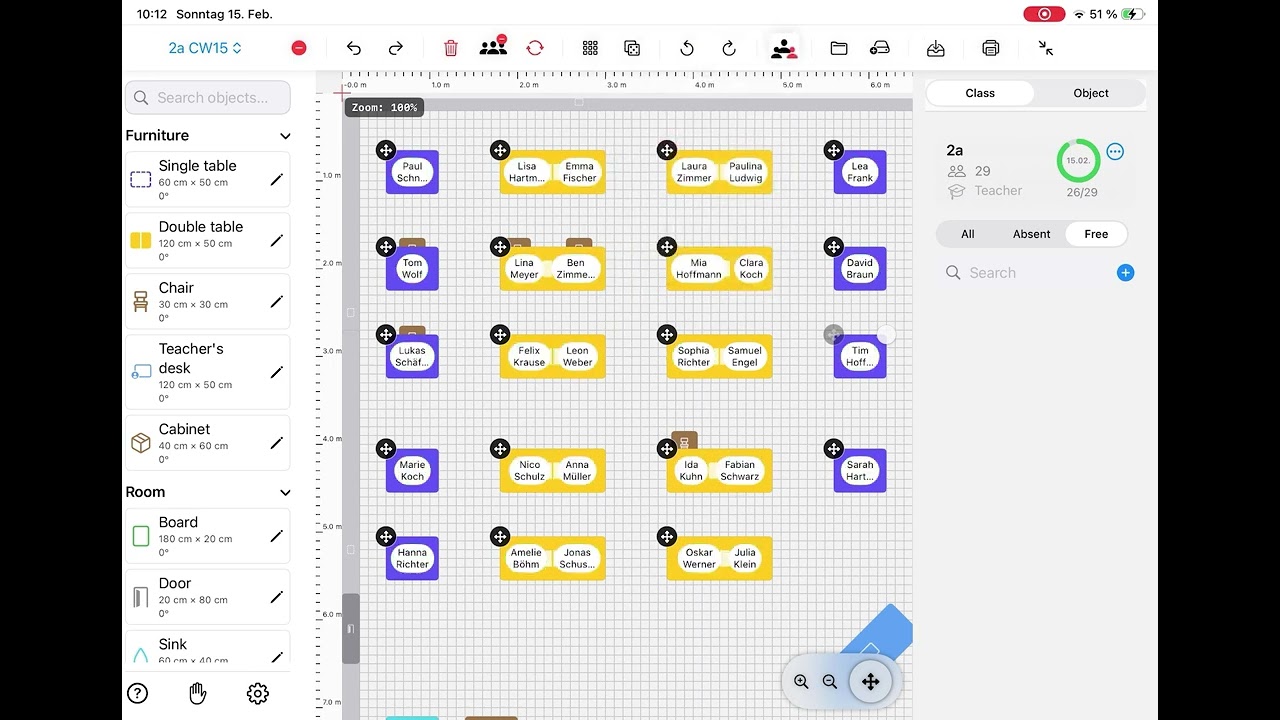Click the add furniture object icon
This screenshot has height=720, width=1280.
click(880, 48)
